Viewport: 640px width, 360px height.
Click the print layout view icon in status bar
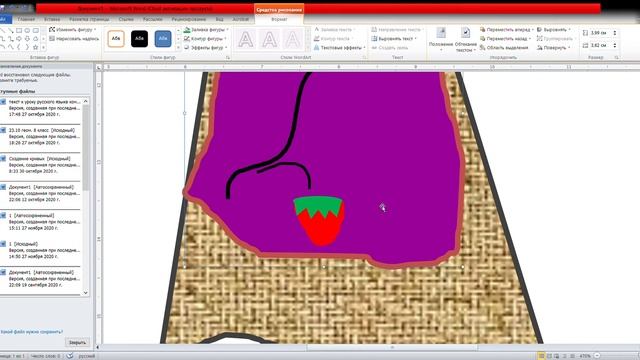541,356
